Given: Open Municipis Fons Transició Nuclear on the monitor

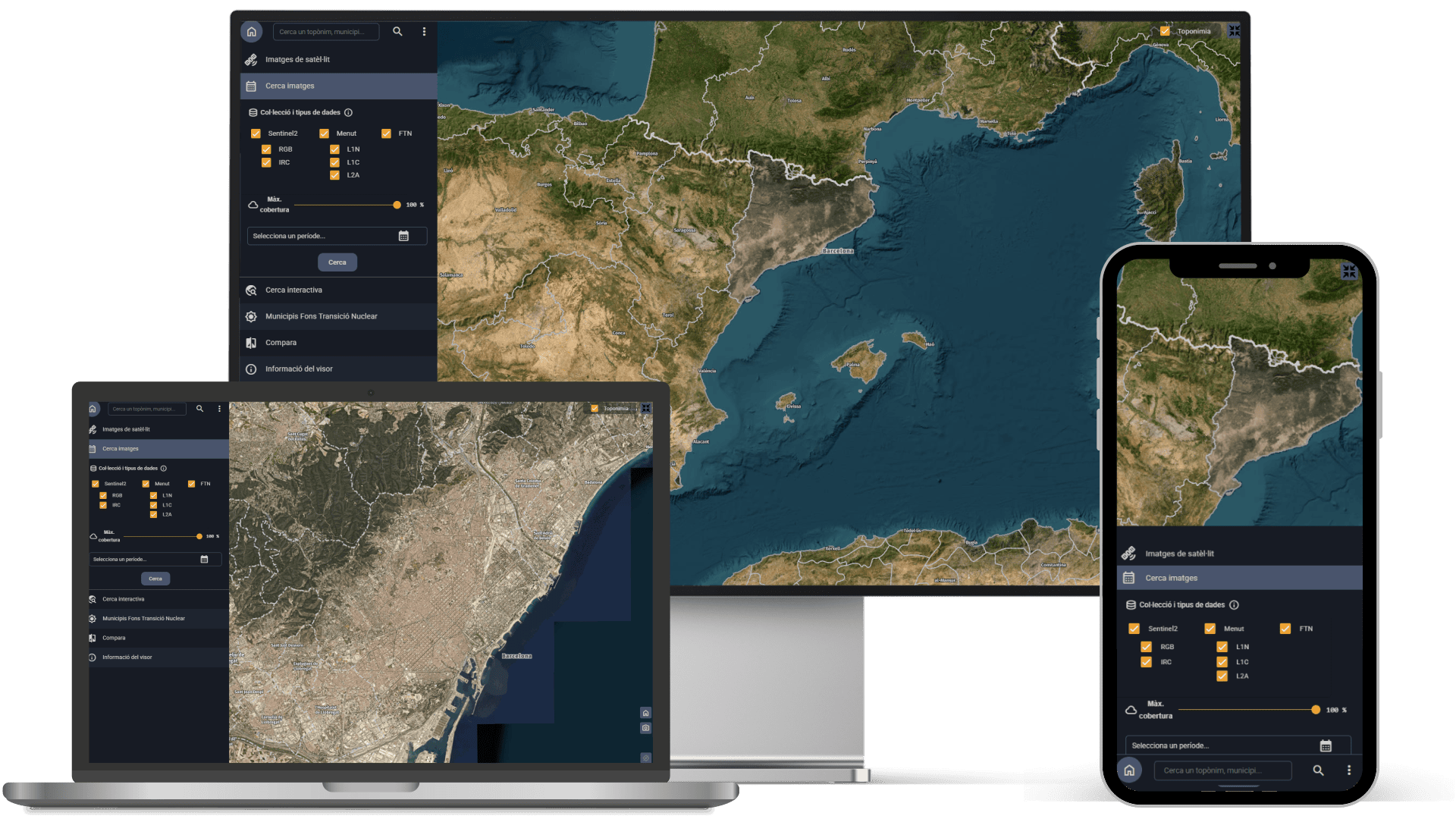Looking at the screenshot, I should point(321,316).
